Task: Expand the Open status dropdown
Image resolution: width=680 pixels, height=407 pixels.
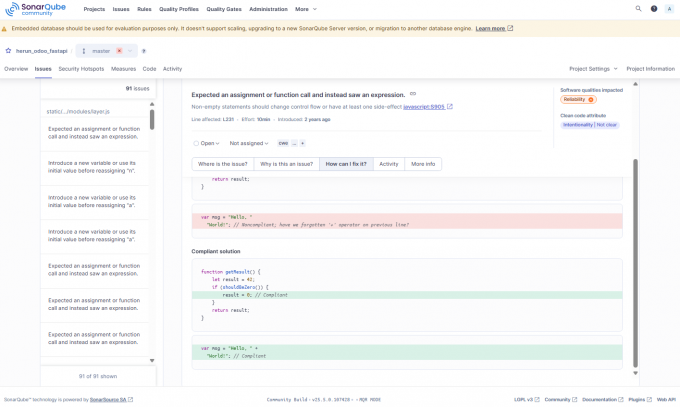Action: tap(207, 143)
